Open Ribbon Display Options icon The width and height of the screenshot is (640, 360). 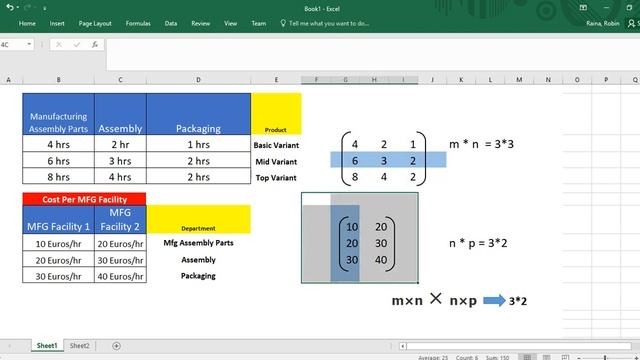click(583, 8)
